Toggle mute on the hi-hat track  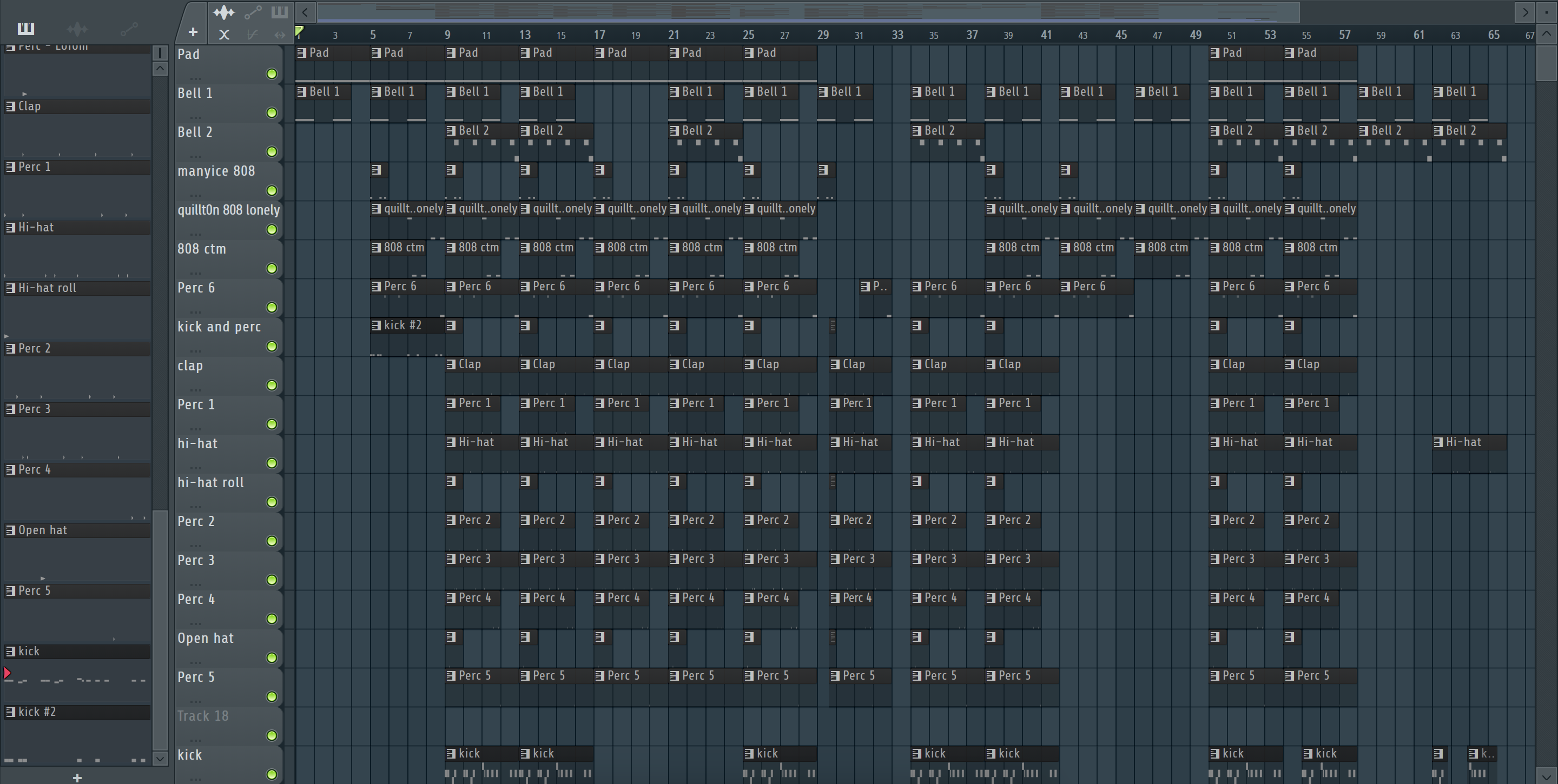coord(272,463)
